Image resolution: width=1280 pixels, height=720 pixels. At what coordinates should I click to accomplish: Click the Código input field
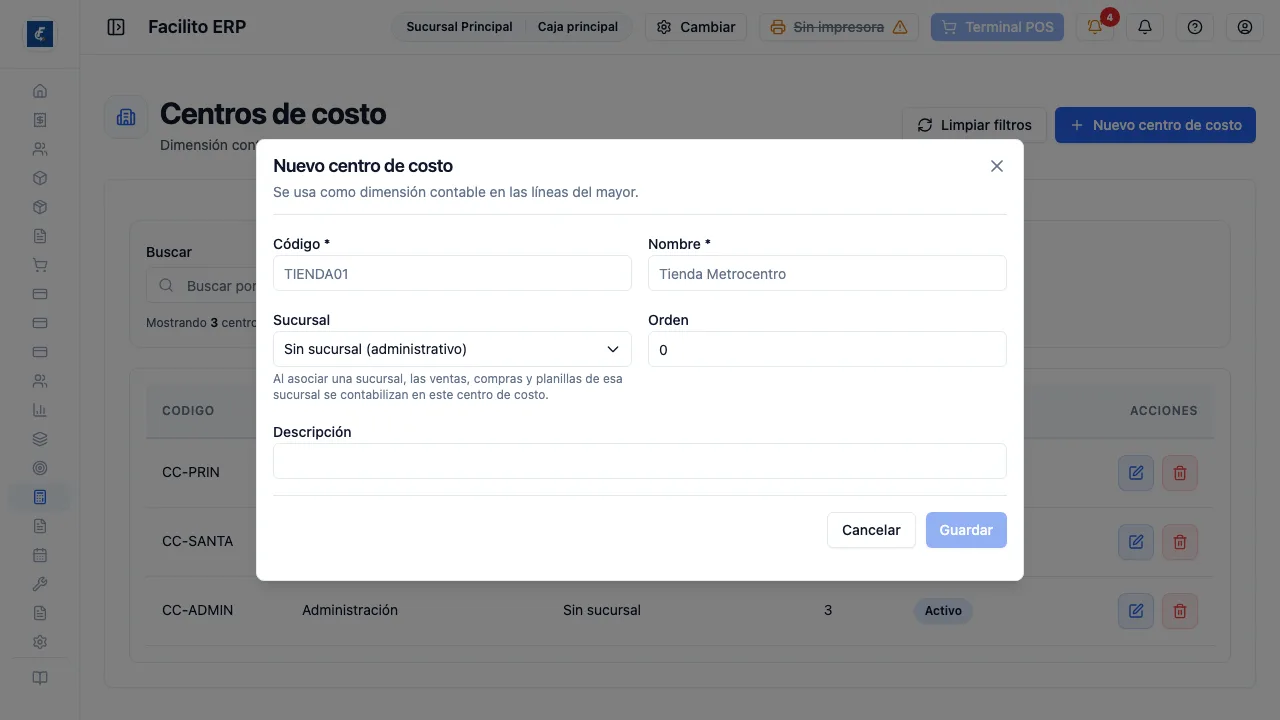[x=452, y=273]
